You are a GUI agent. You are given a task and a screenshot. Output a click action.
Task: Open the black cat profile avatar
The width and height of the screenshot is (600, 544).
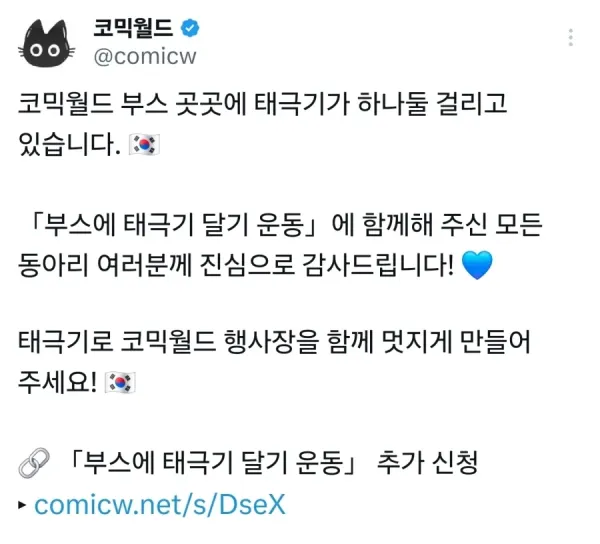coord(47,43)
